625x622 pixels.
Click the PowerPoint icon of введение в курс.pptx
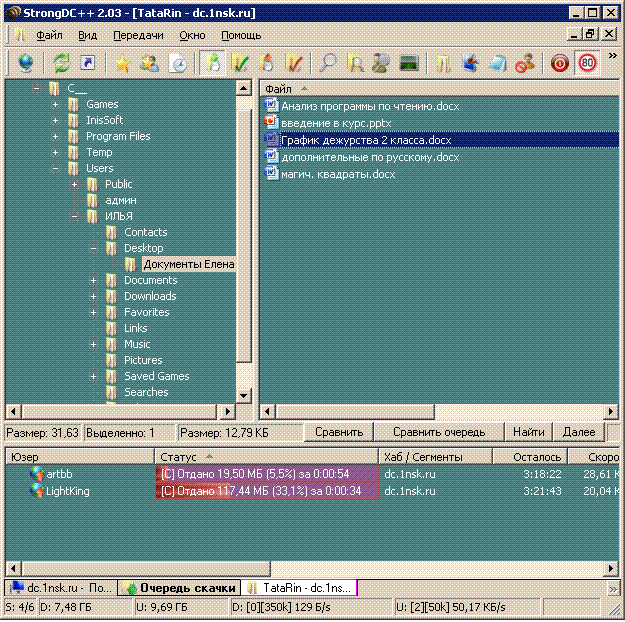[x=271, y=123]
